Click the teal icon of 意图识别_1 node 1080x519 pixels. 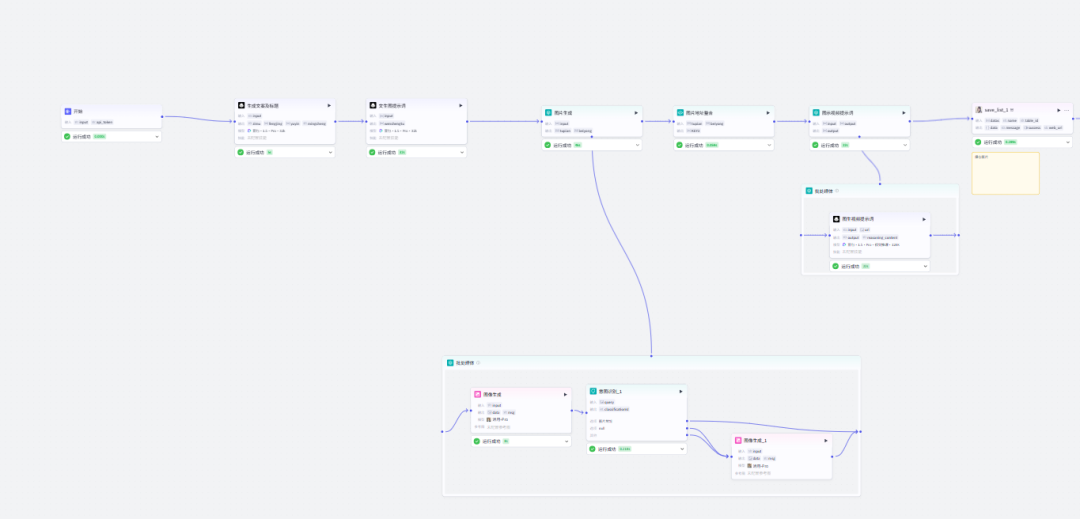[593, 391]
